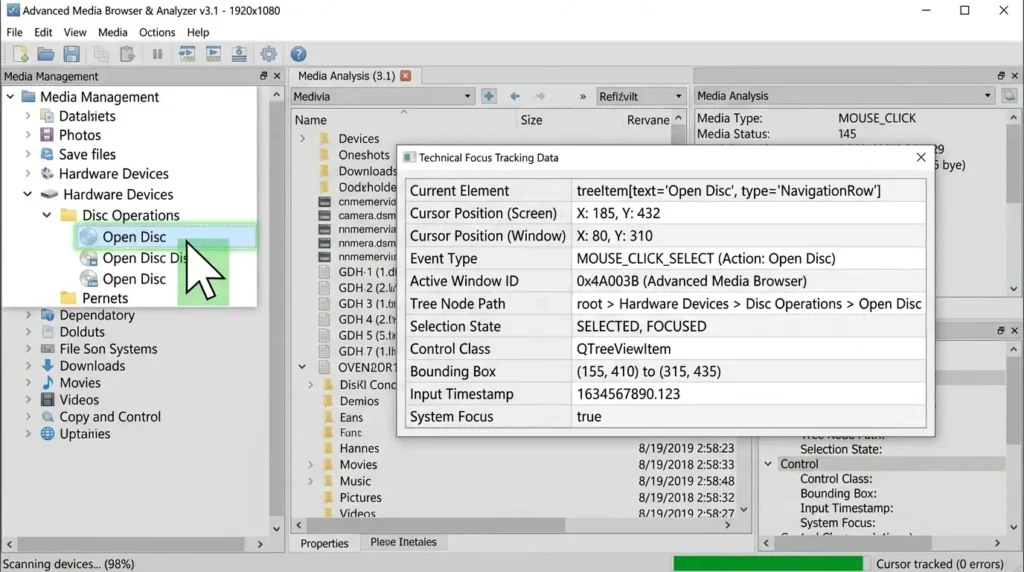Image resolution: width=1024 pixels, height=572 pixels.
Task: Click the double-chevron overflow icon beside Refližvilt
Action: tap(583, 97)
